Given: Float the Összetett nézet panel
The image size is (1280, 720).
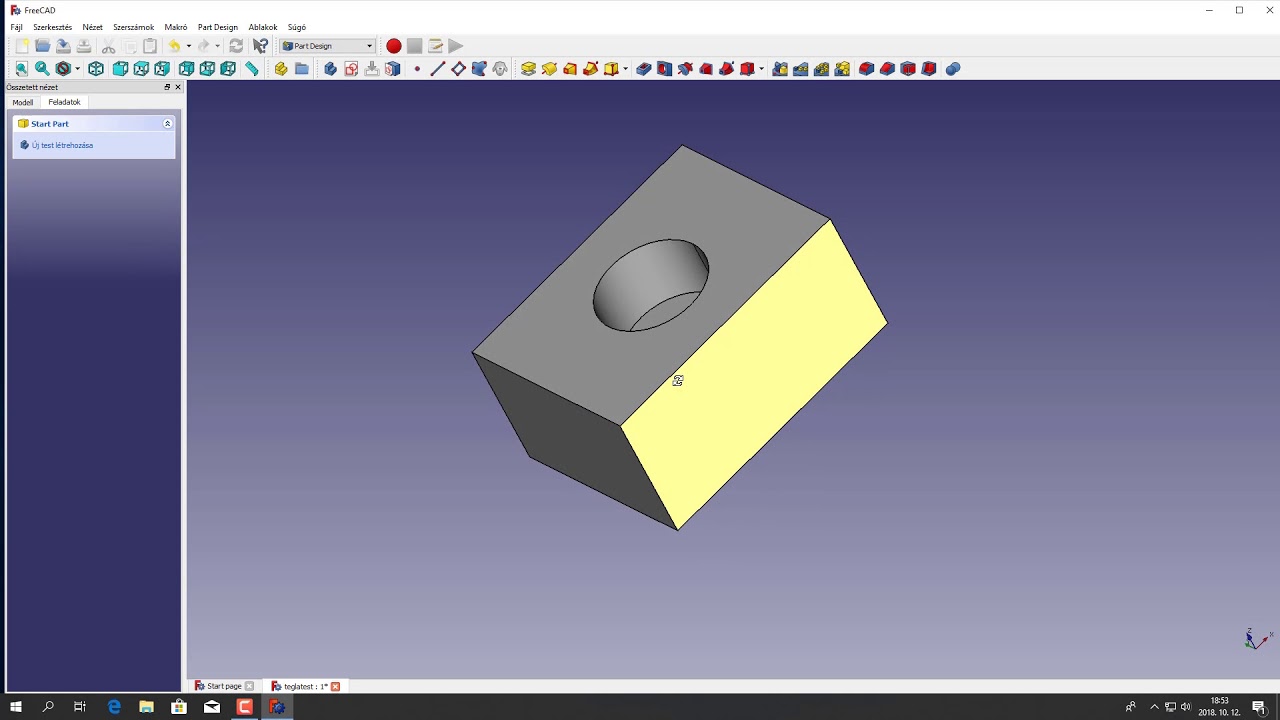Looking at the screenshot, I should tap(168, 87).
